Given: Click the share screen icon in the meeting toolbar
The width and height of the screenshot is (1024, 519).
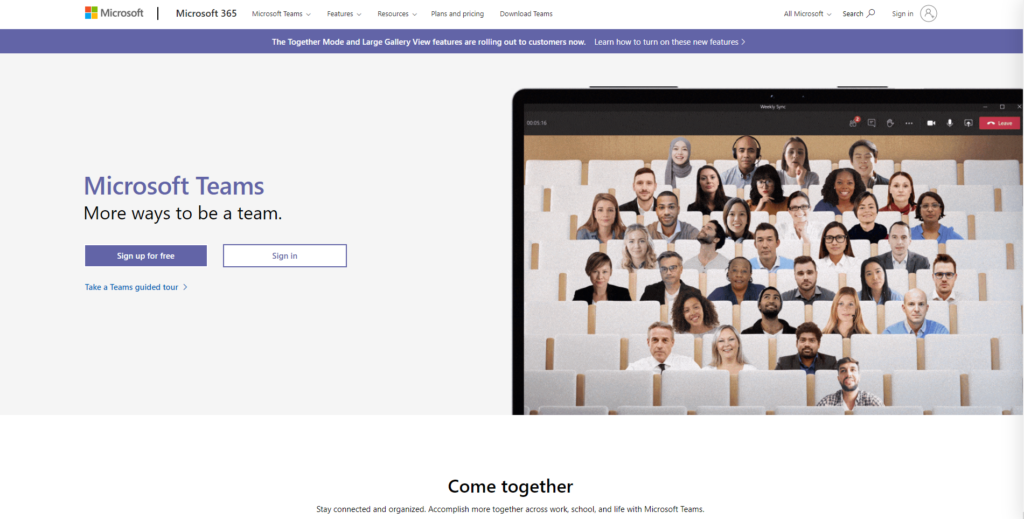Looking at the screenshot, I should 968,123.
